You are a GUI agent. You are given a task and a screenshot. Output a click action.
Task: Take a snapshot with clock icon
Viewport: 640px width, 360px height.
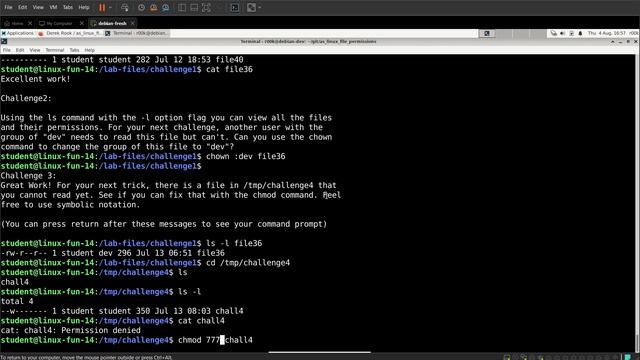tap(141, 7)
